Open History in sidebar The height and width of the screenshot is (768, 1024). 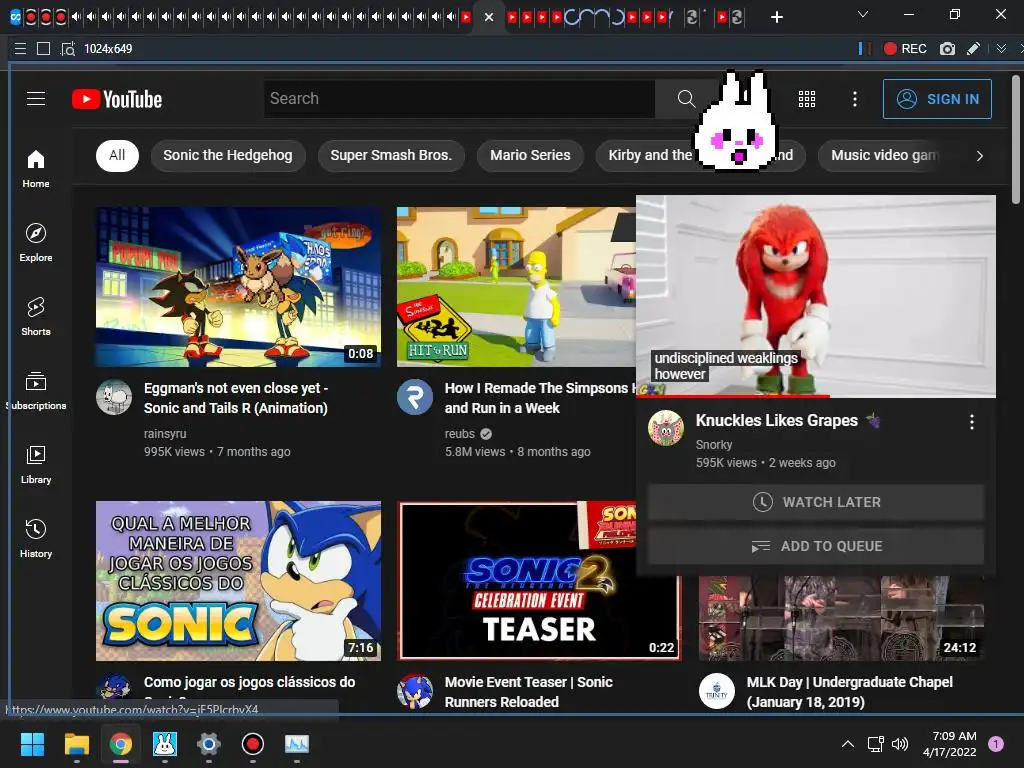tap(36, 538)
